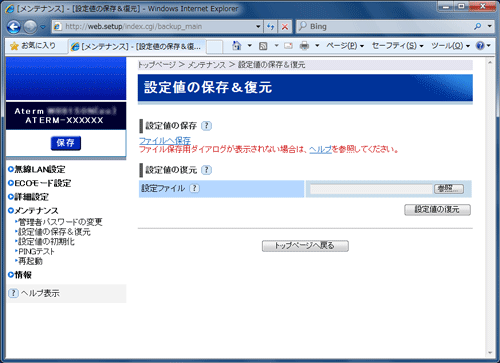Screen dimensions: 500x363
Task: Click the トップページへ戻る button
Action: pyautogui.click(x=305, y=246)
